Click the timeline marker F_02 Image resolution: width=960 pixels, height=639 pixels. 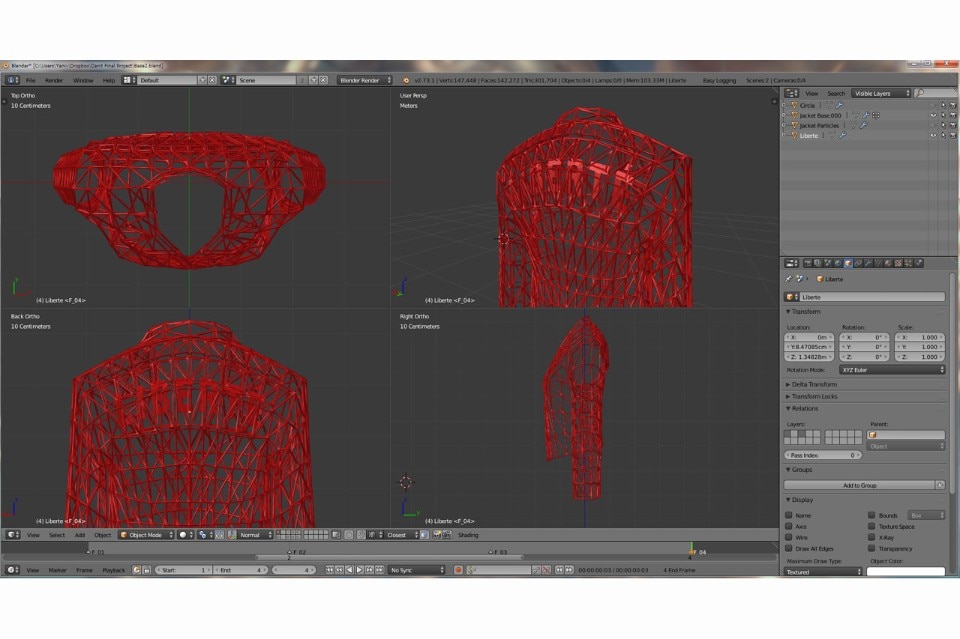(290, 551)
